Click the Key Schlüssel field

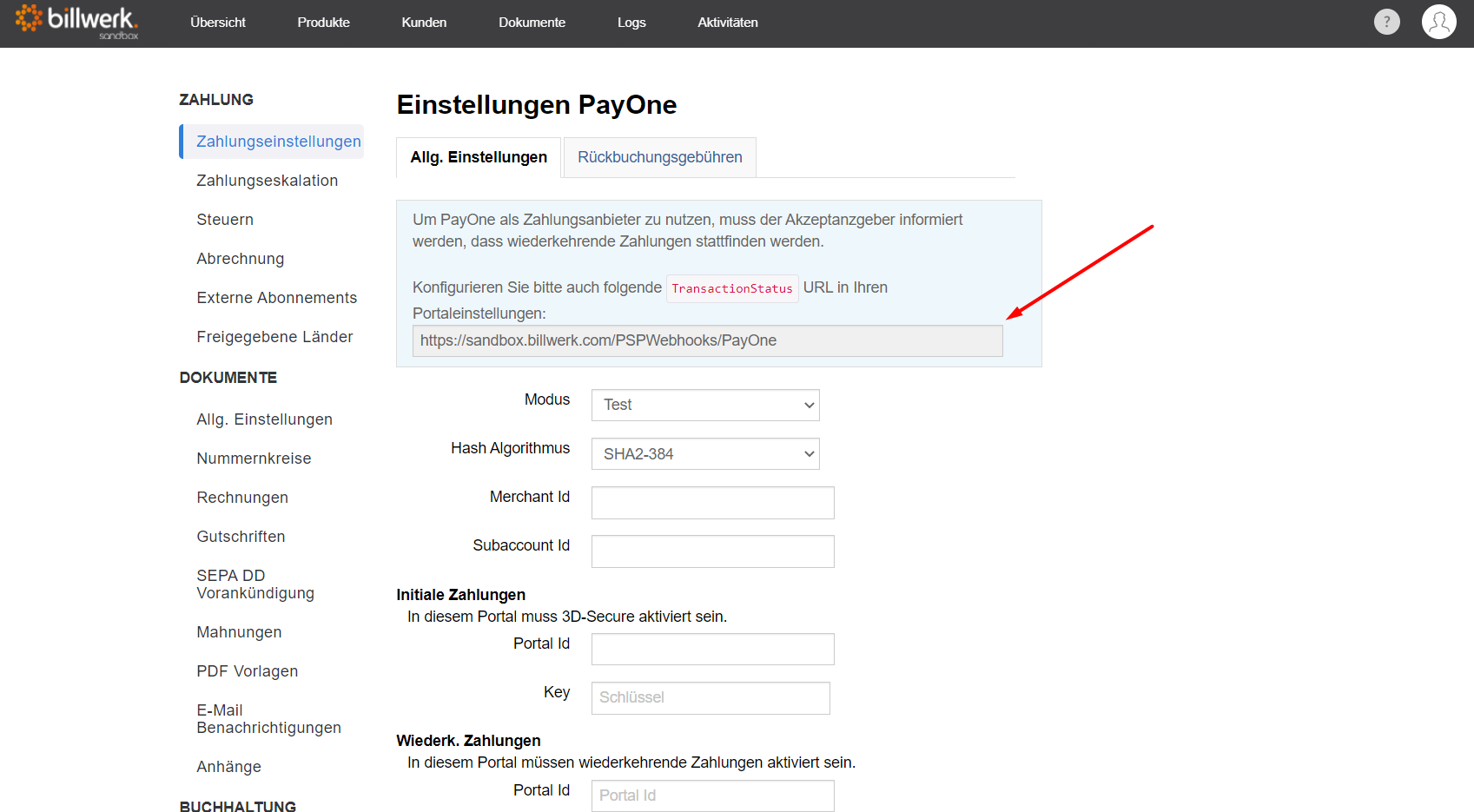(x=711, y=698)
